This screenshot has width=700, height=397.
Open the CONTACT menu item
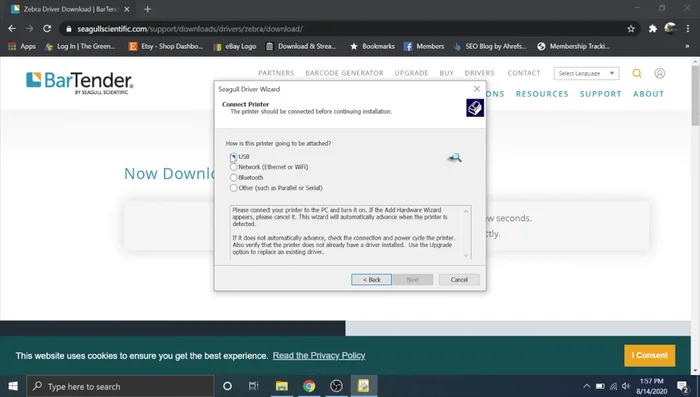[x=524, y=73]
